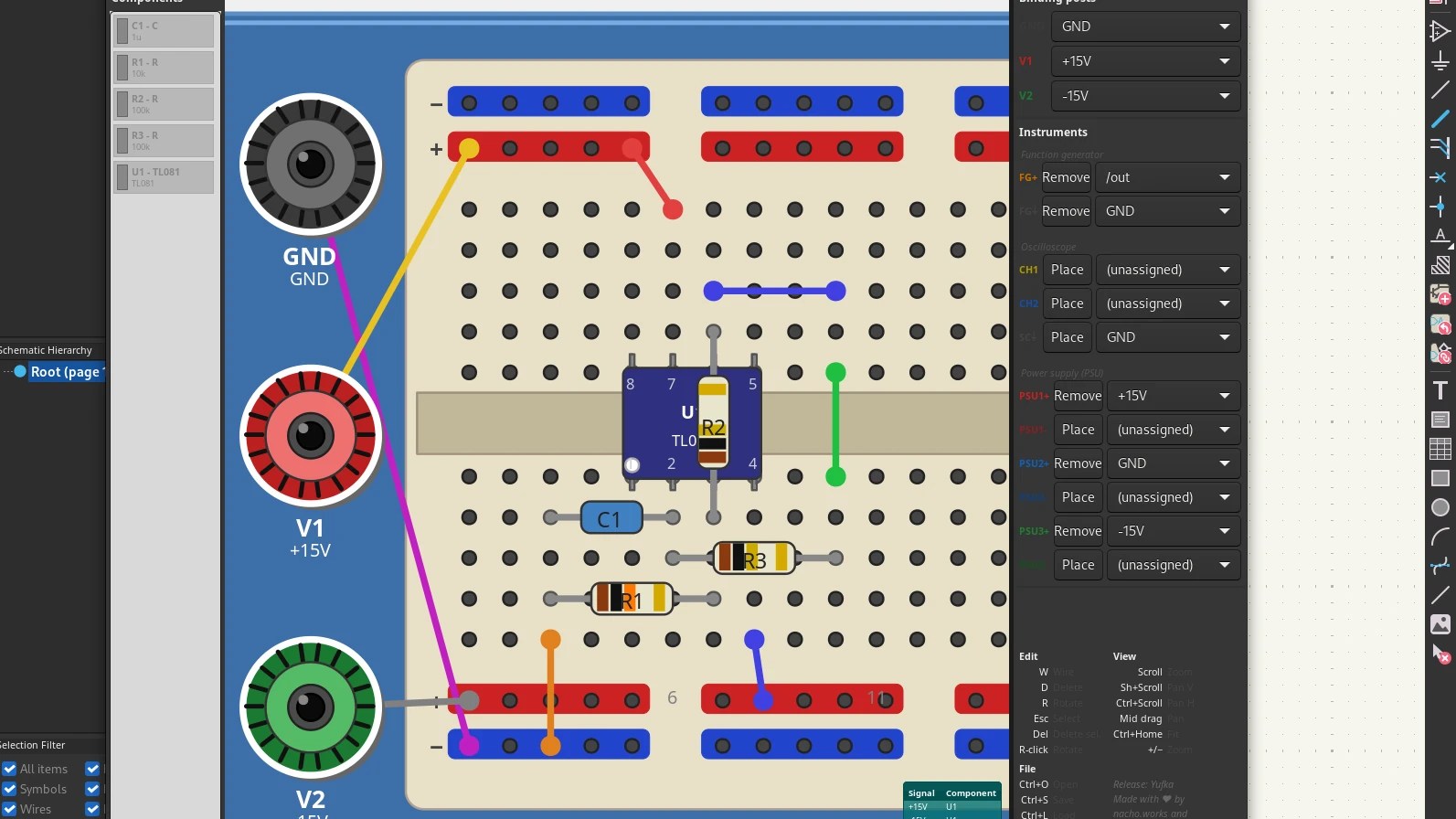This screenshot has width=1456, height=819.
Task: Click Place button for CH2 oscilloscope
Action: point(1067,303)
